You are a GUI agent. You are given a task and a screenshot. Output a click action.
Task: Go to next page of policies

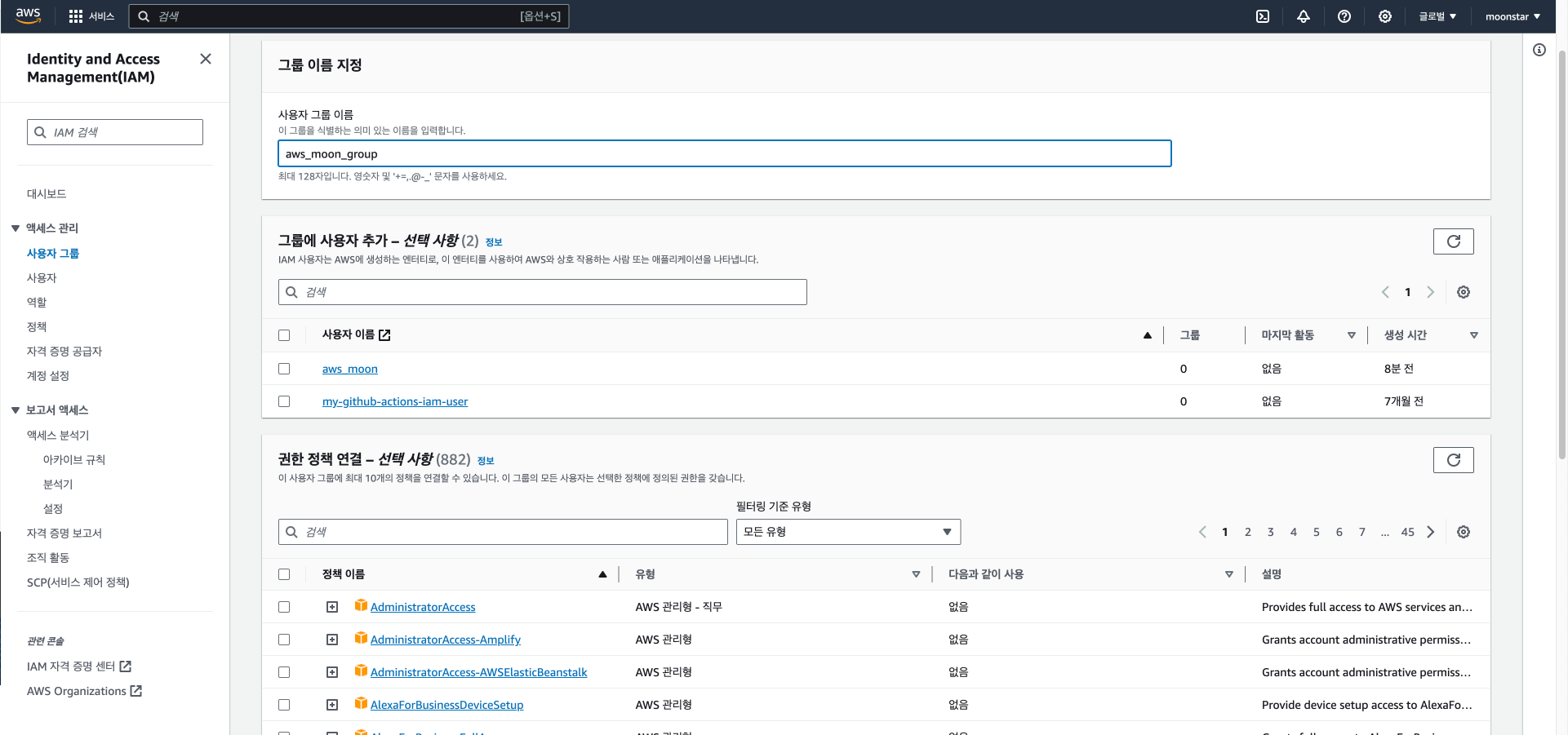(x=1431, y=532)
